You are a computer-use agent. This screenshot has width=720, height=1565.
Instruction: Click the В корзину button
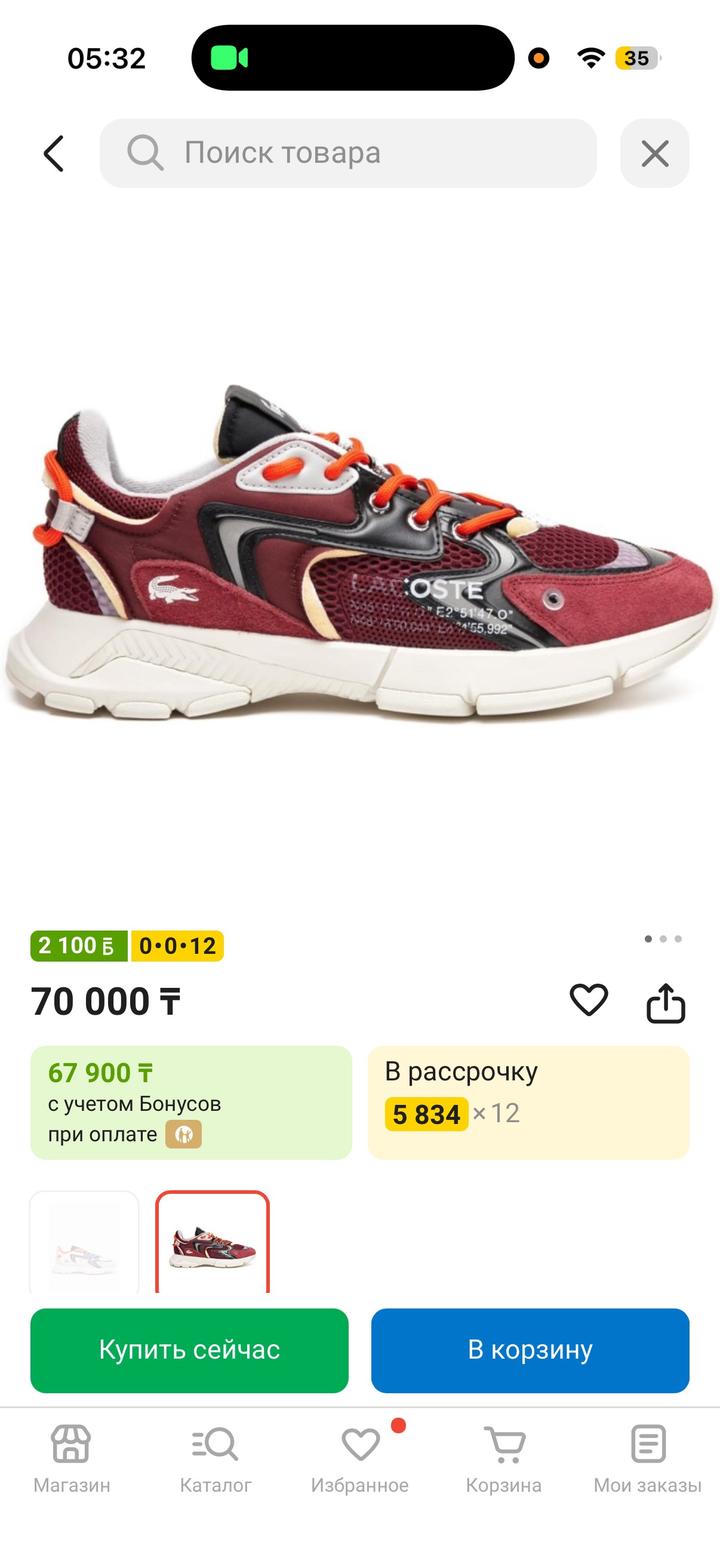(x=530, y=1350)
